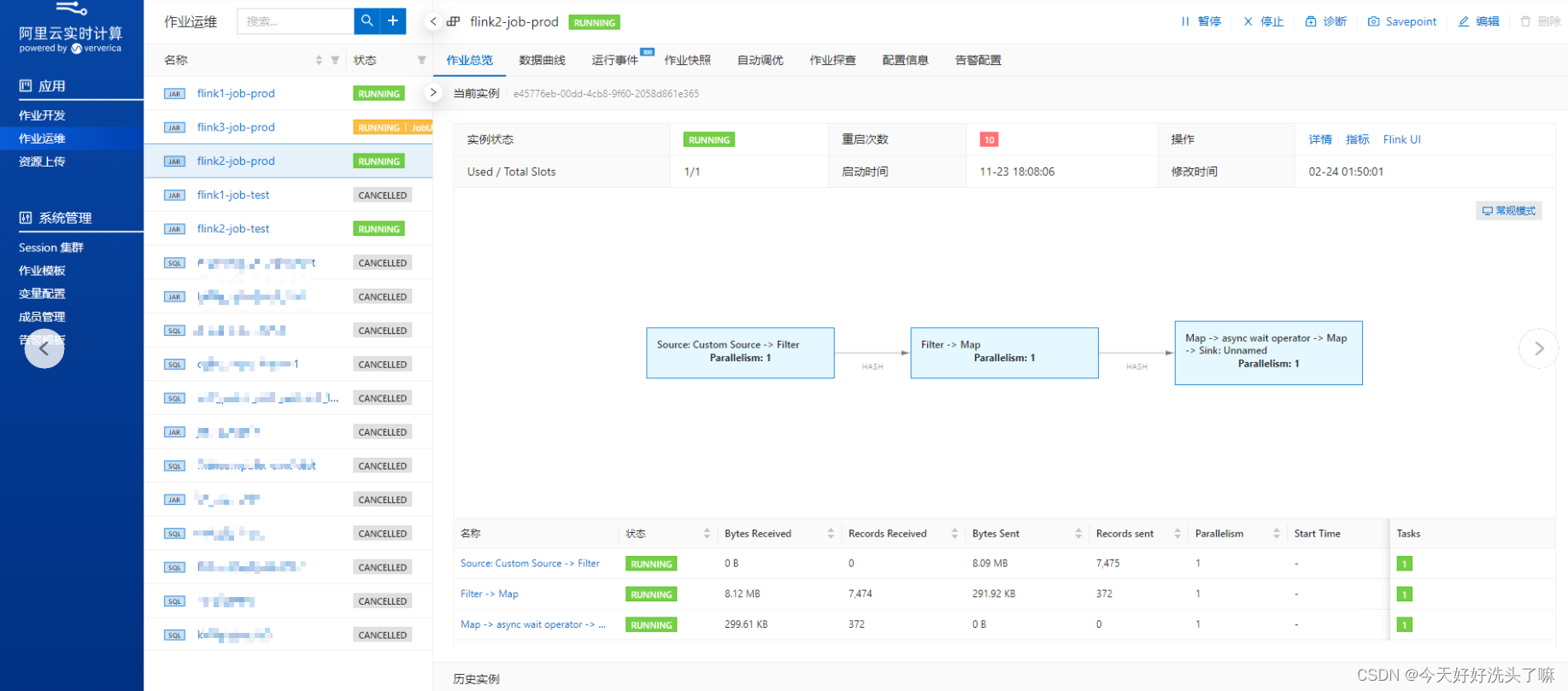Click the 暂停 pause action
The width and height of the screenshot is (1568, 691).
(x=1201, y=21)
